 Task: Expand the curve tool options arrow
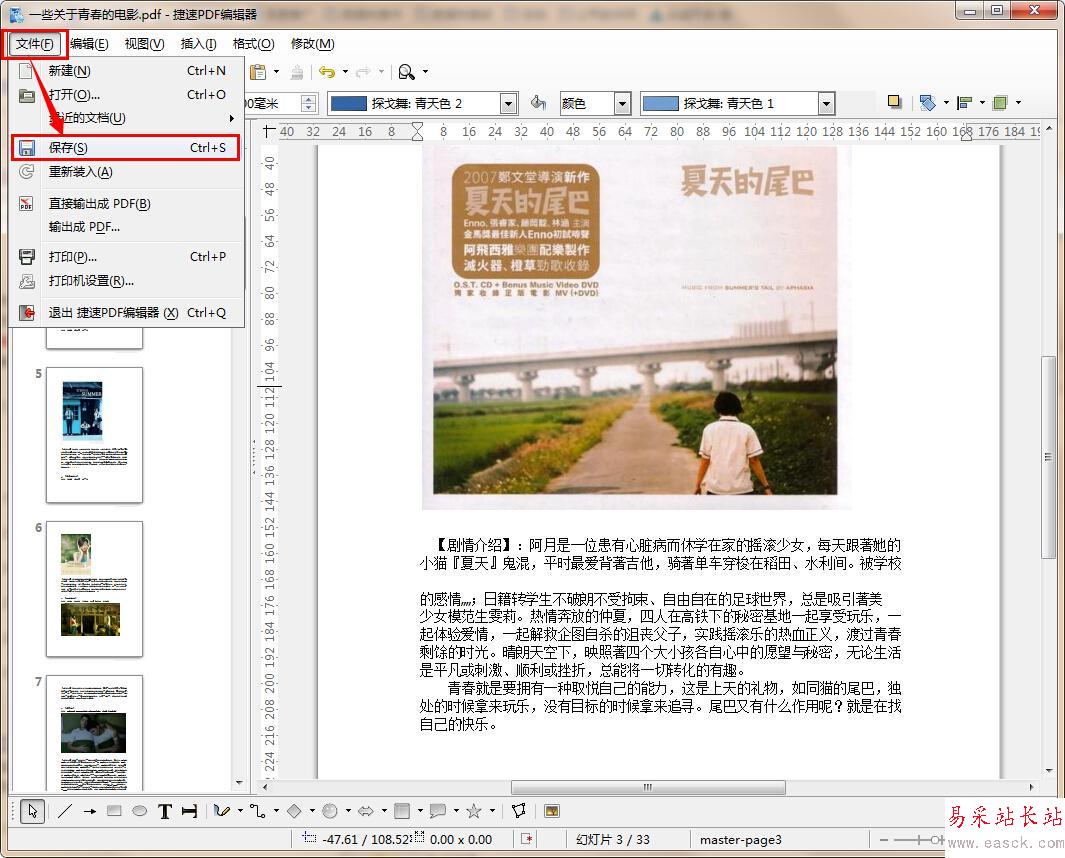[x=240, y=811]
